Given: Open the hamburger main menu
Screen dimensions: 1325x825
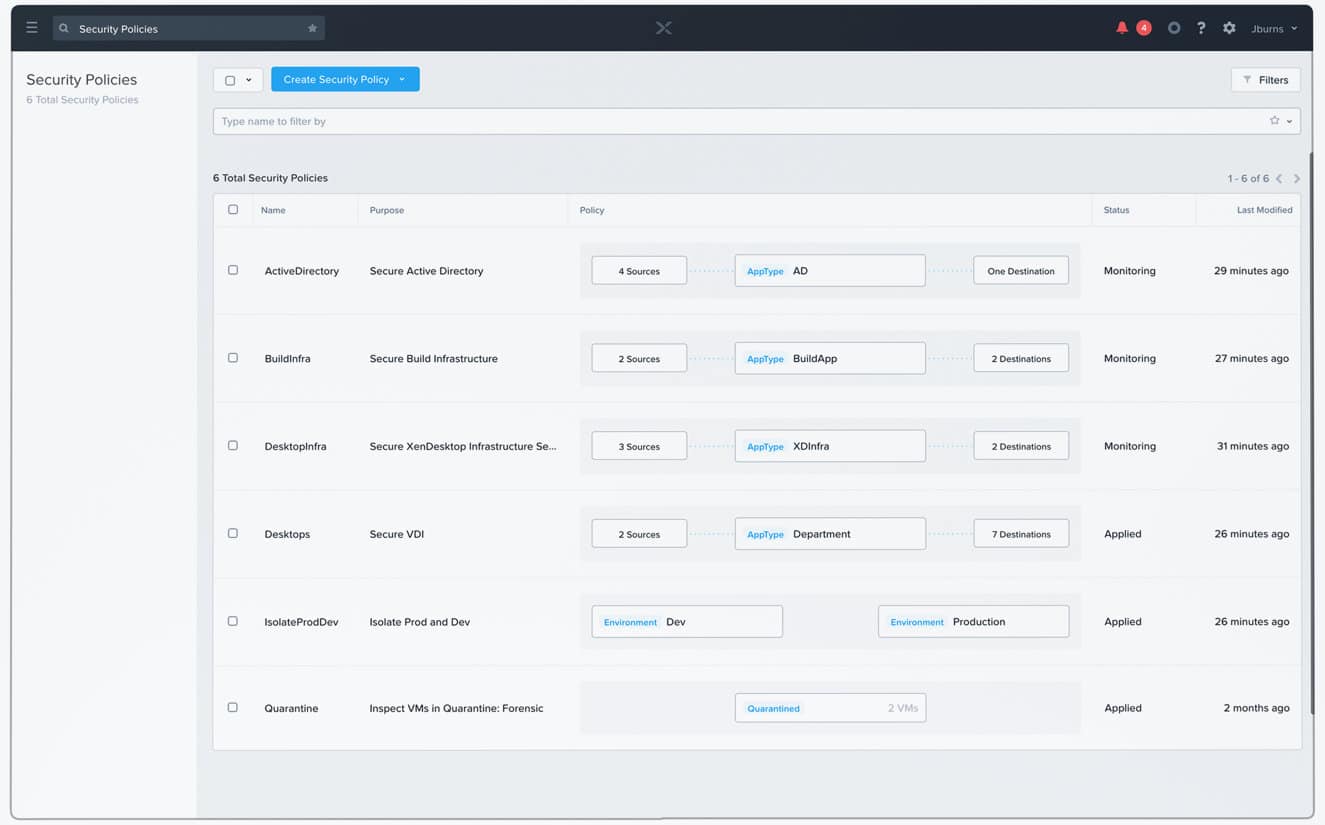Looking at the screenshot, I should tap(32, 28).
